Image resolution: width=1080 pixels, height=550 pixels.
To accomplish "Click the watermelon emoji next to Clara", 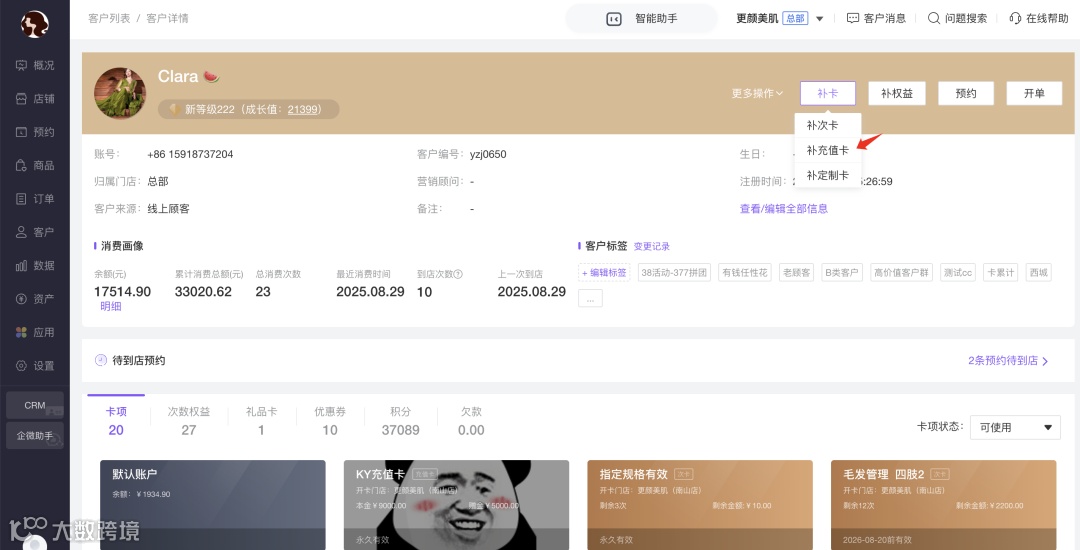I will 211,76.
